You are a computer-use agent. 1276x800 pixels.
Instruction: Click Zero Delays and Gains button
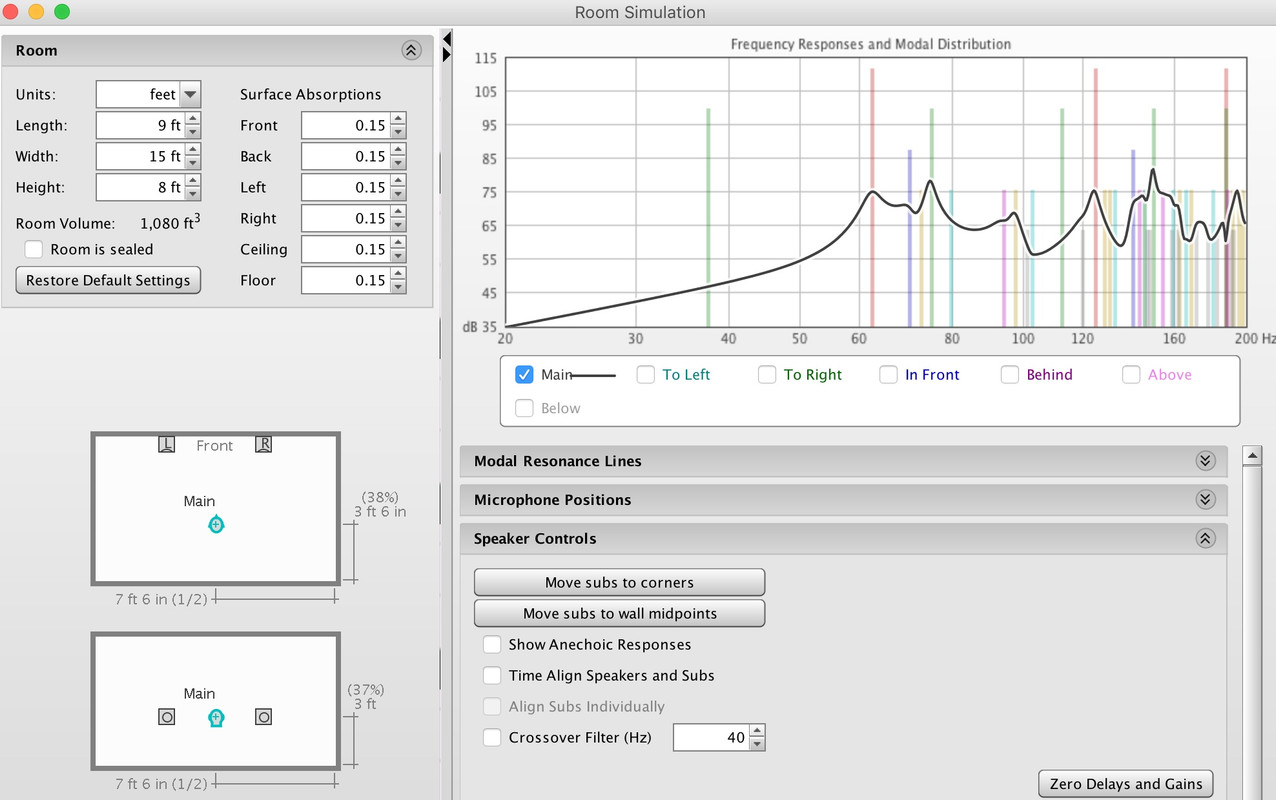tap(1125, 784)
